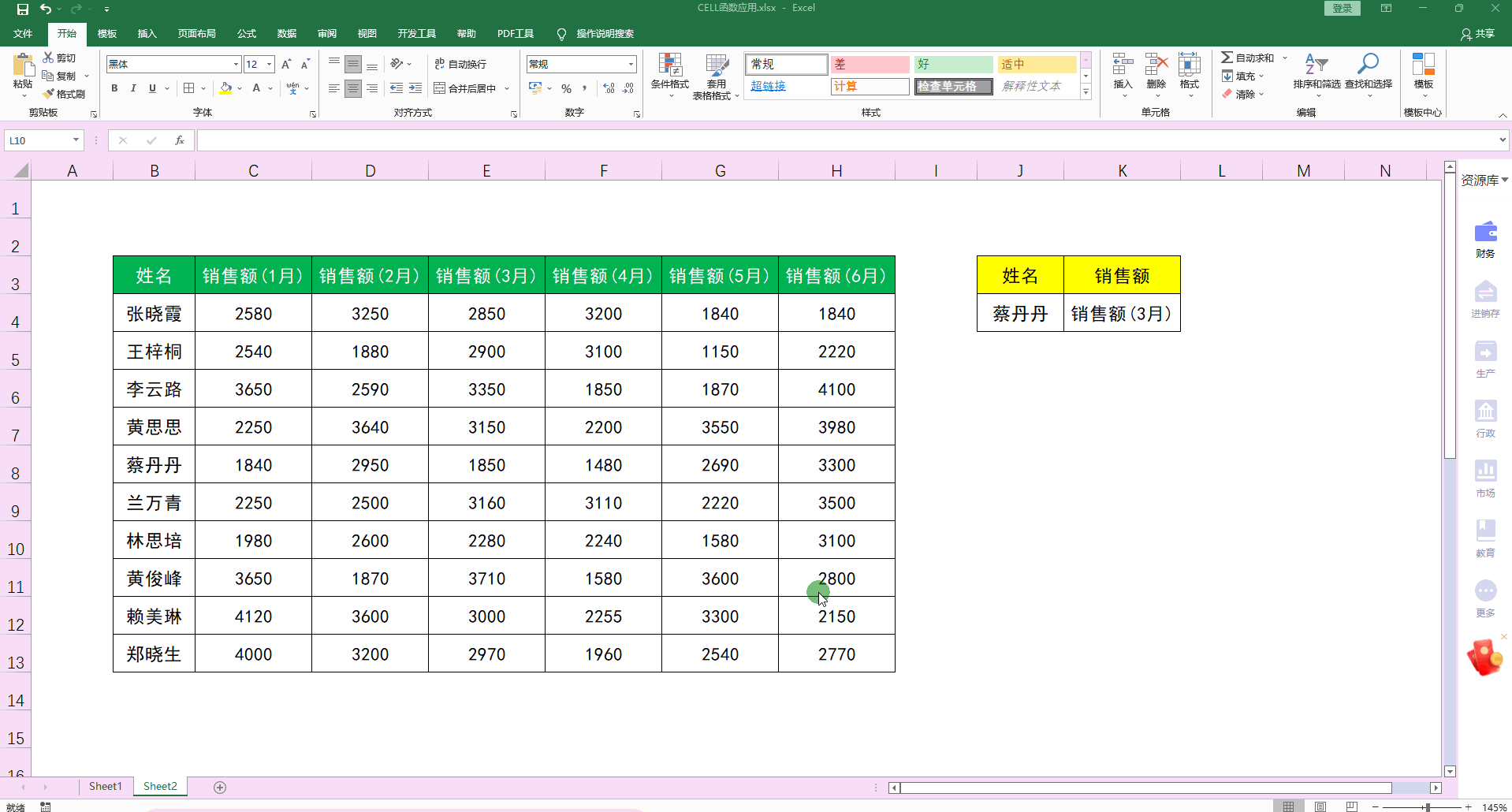Apply the Bad pink cell style
Screen dimensions: 1512x812
870,64
